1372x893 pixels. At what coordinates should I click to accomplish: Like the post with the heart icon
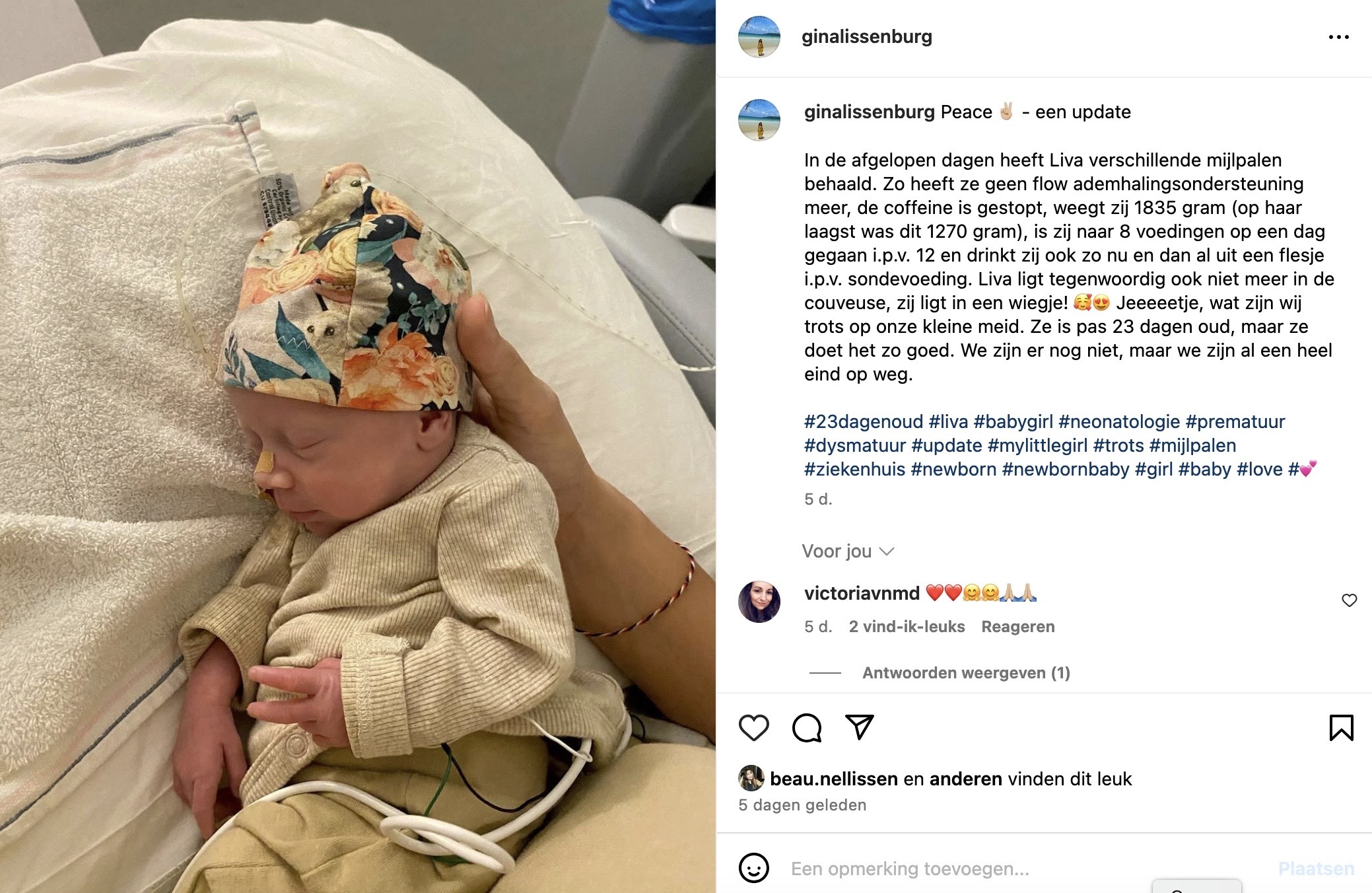coord(753,728)
